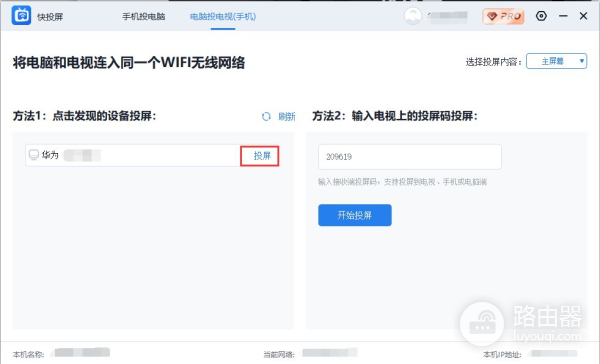Select the 华为 device row
This screenshot has height=364, width=600.
point(152,155)
